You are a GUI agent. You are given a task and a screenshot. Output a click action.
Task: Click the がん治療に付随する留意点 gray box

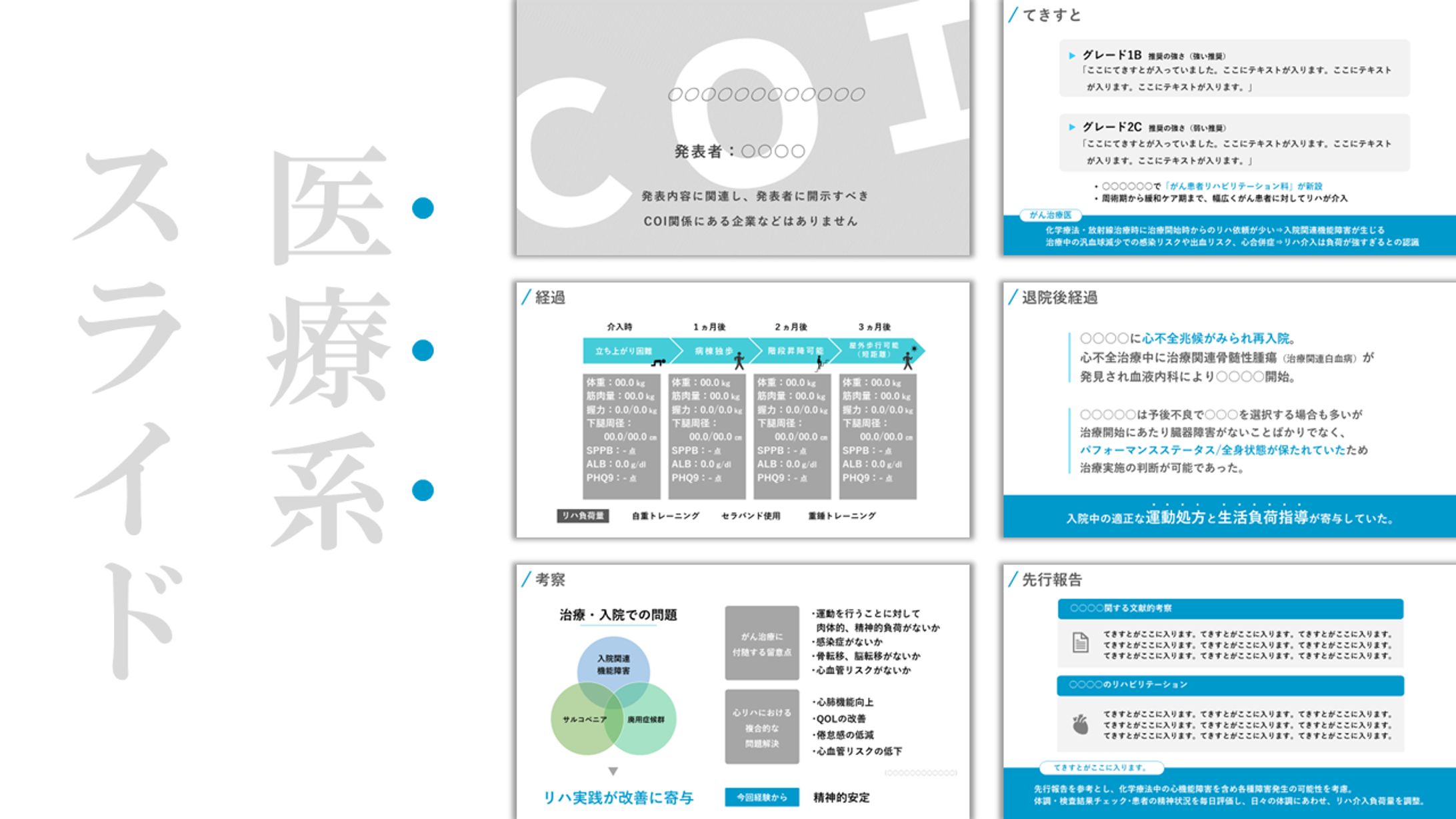coord(761,643)
